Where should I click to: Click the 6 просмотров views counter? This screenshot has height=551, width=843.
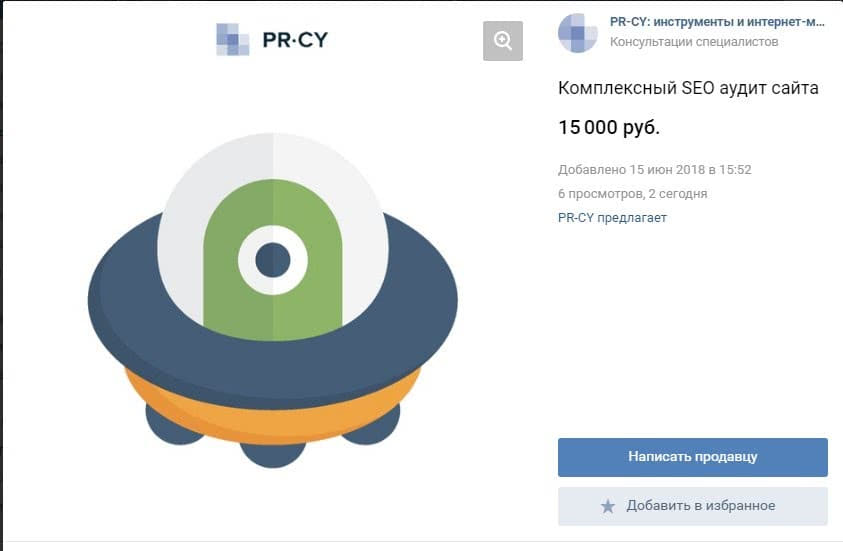pyautogui.click(x=600, y=194)
